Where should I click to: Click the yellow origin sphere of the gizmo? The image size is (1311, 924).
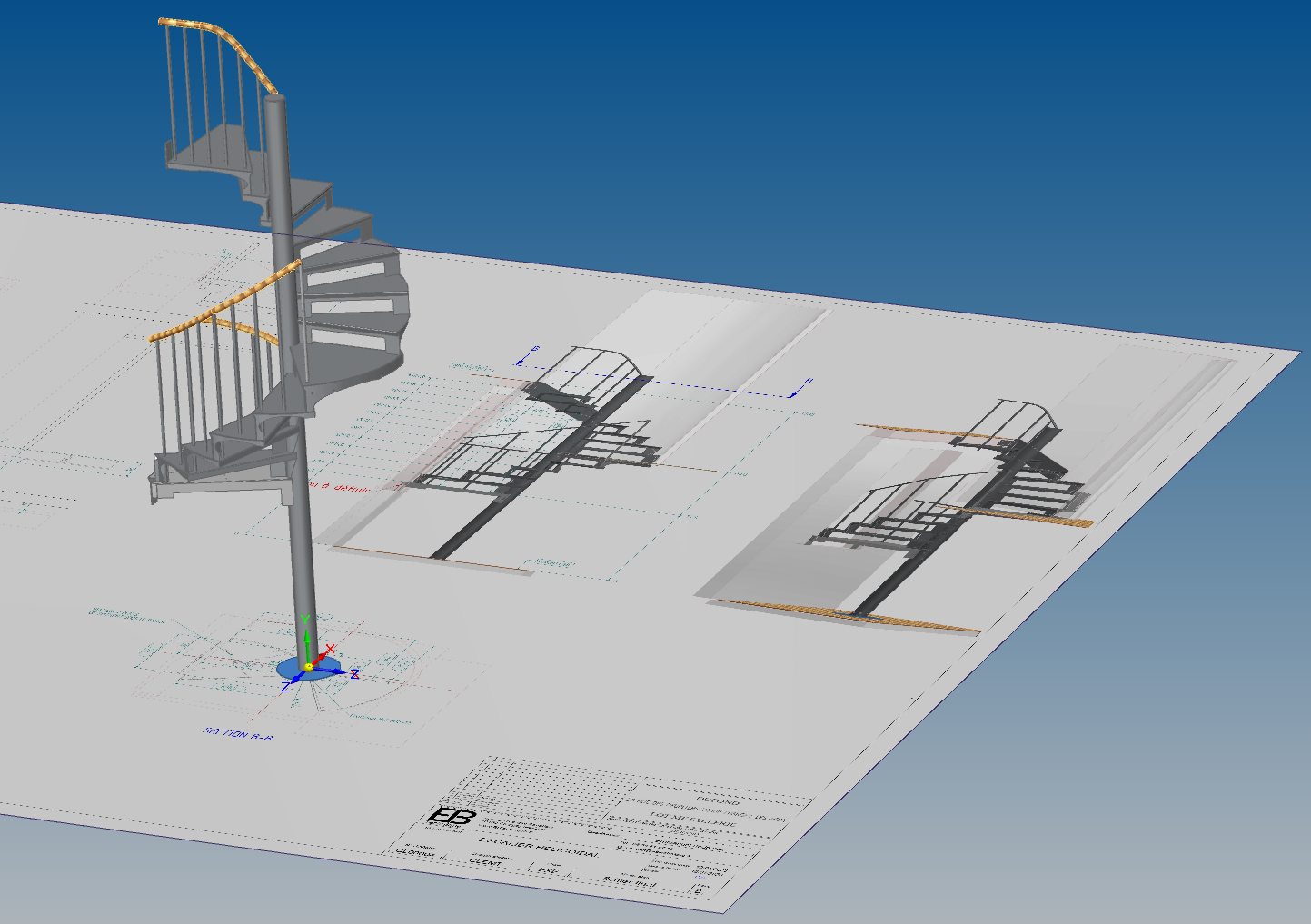click(x=309, y=667)
